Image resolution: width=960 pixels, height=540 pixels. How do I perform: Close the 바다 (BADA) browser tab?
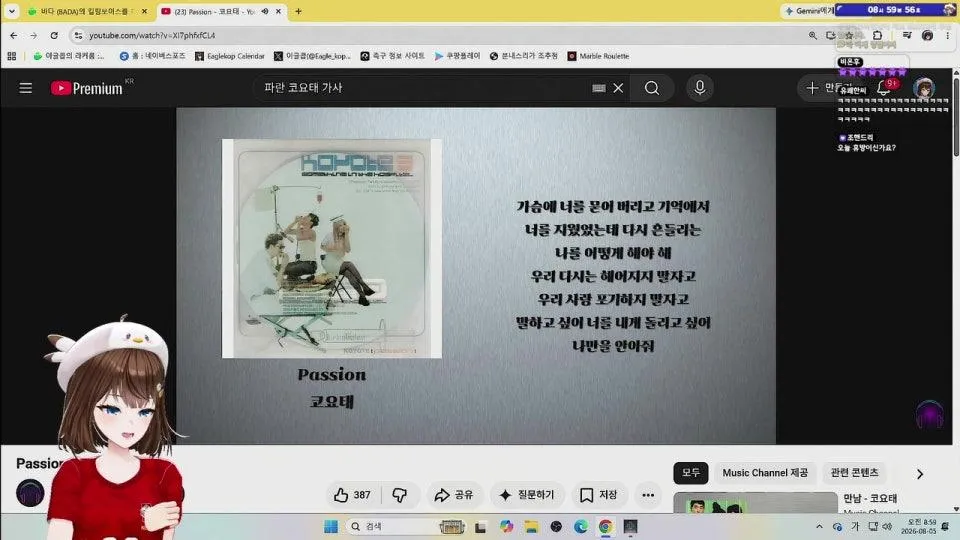(144, 11)
